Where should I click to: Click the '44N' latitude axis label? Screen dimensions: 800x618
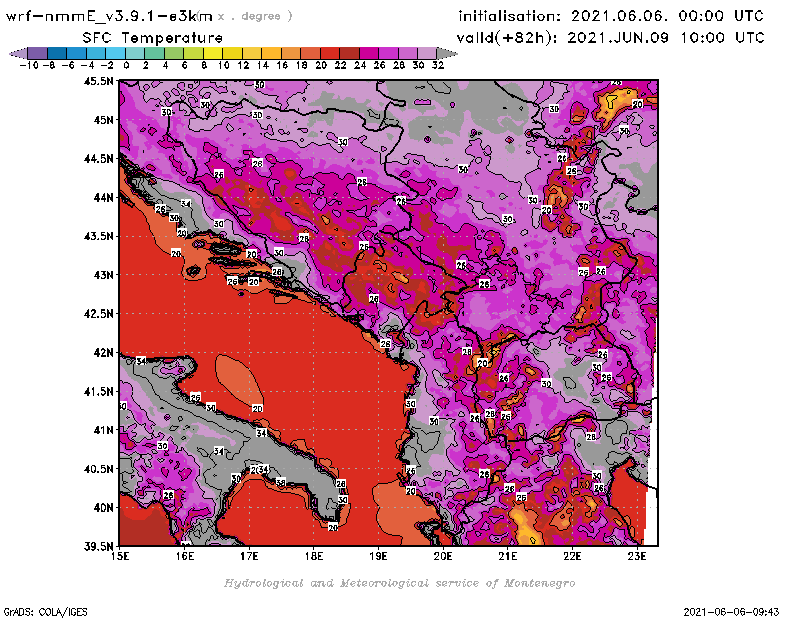click(103, 197)
